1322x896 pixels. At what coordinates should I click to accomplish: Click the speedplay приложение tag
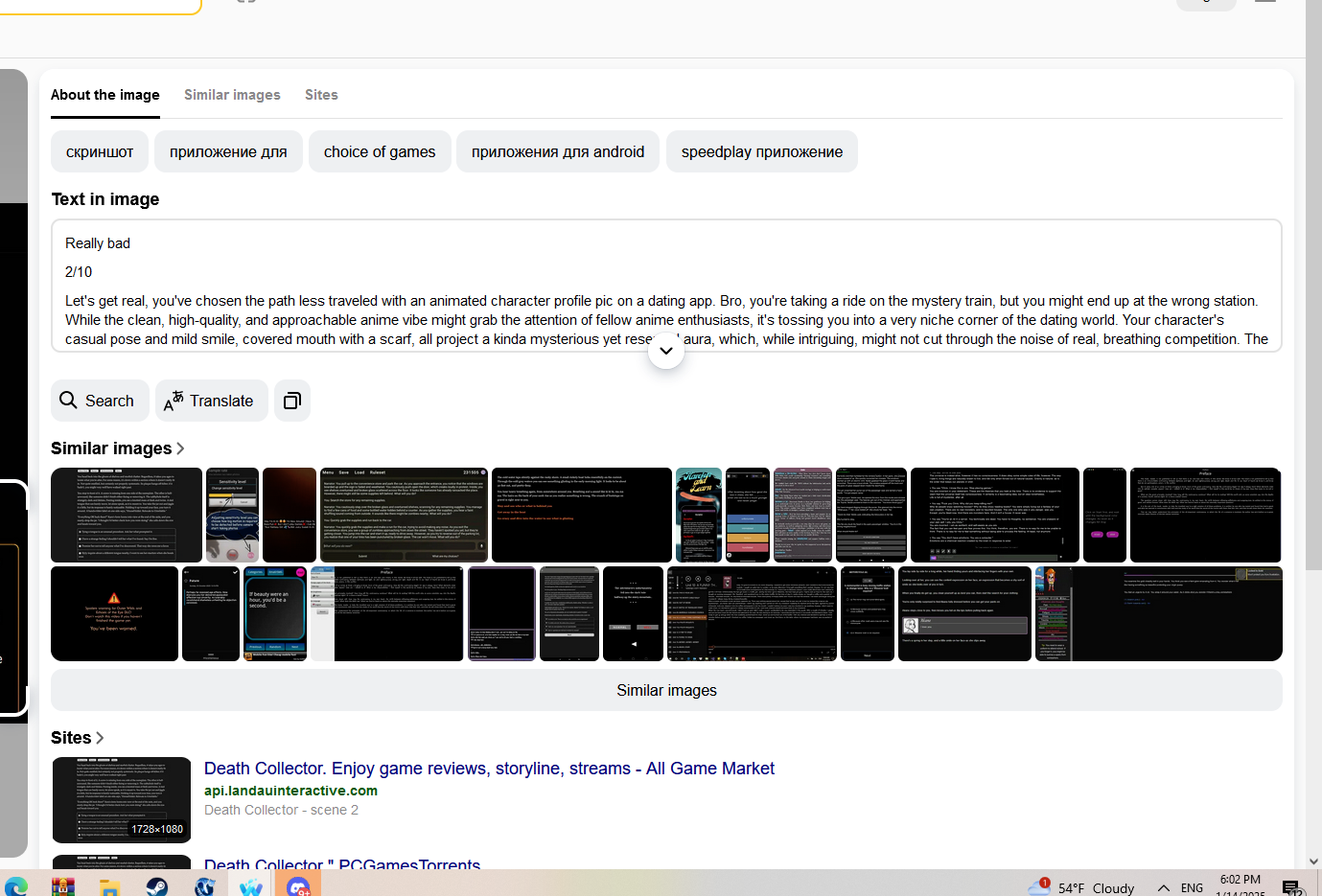tap(762, 151)
